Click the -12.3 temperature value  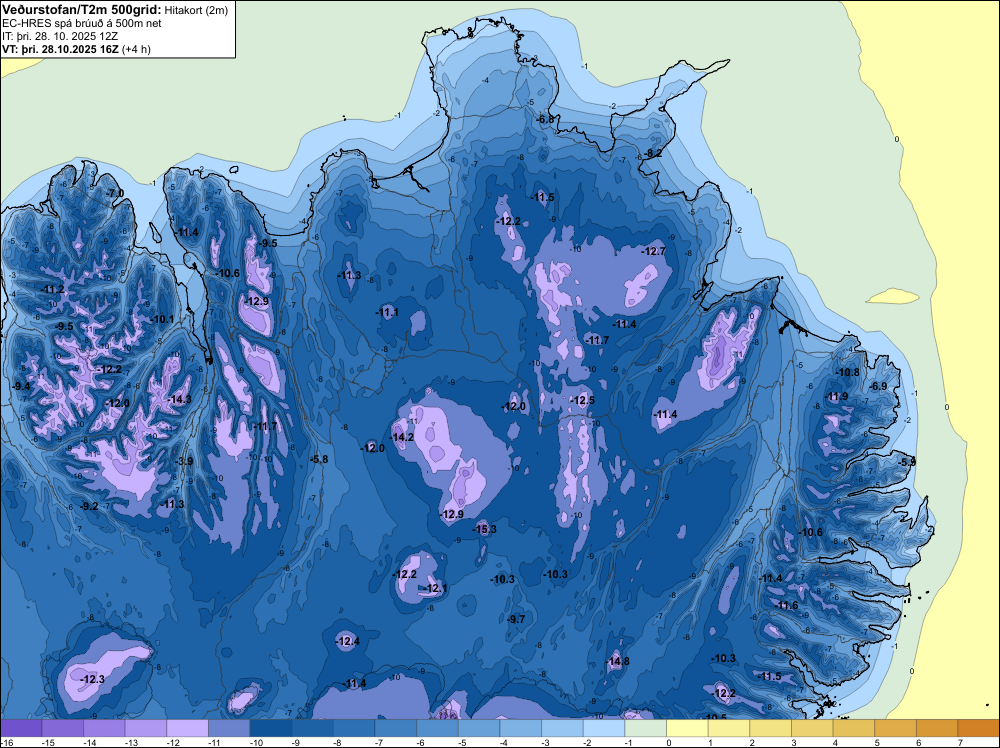coord(93,679)
